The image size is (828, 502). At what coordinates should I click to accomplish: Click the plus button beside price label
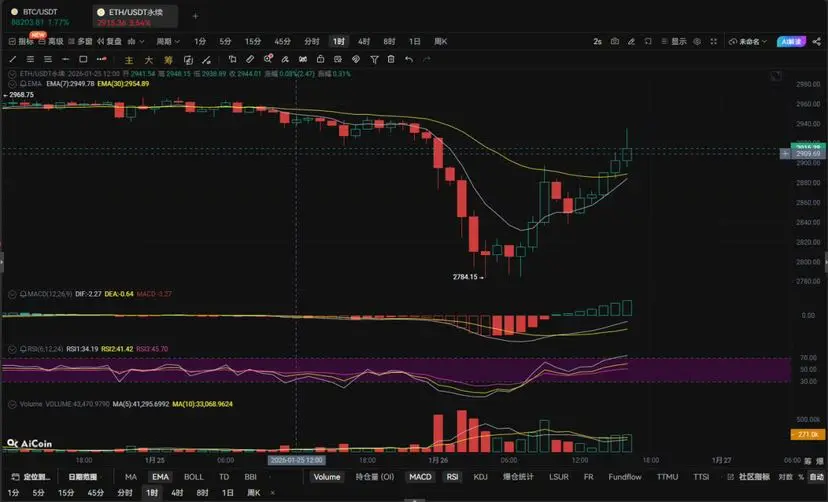785,154
